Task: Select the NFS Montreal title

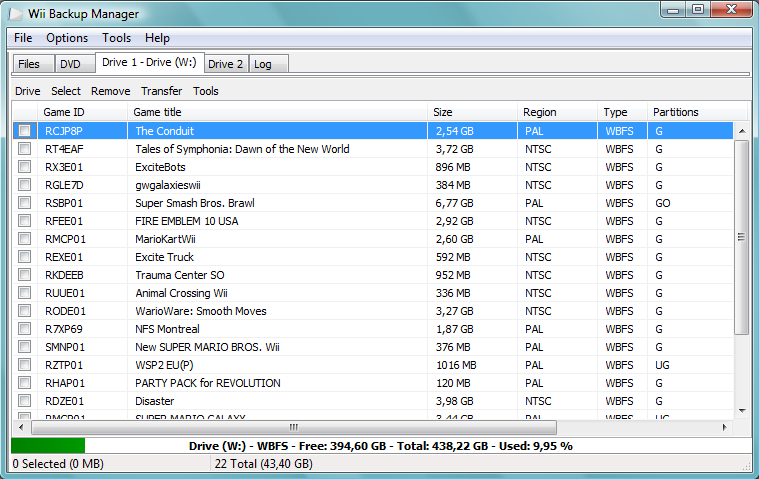Action: pos(167,329)
